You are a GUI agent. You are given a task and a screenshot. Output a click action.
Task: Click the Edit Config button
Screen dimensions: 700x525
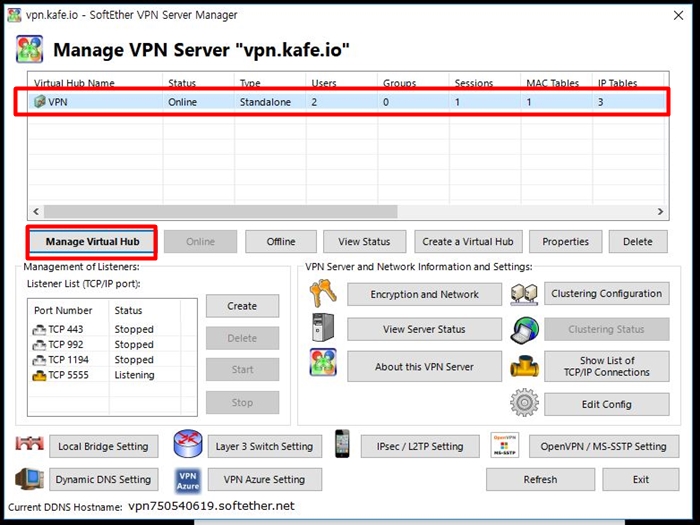(x=607, y=404)
